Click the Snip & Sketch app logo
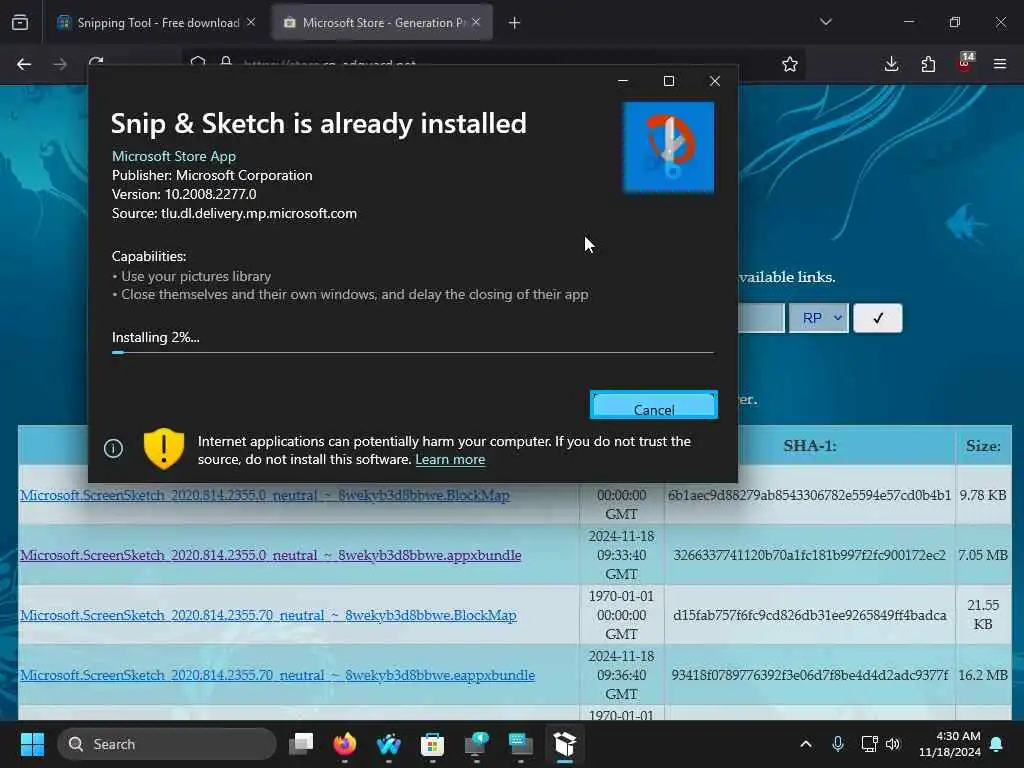Screen dimensions: 1024x768 point(668,148)
